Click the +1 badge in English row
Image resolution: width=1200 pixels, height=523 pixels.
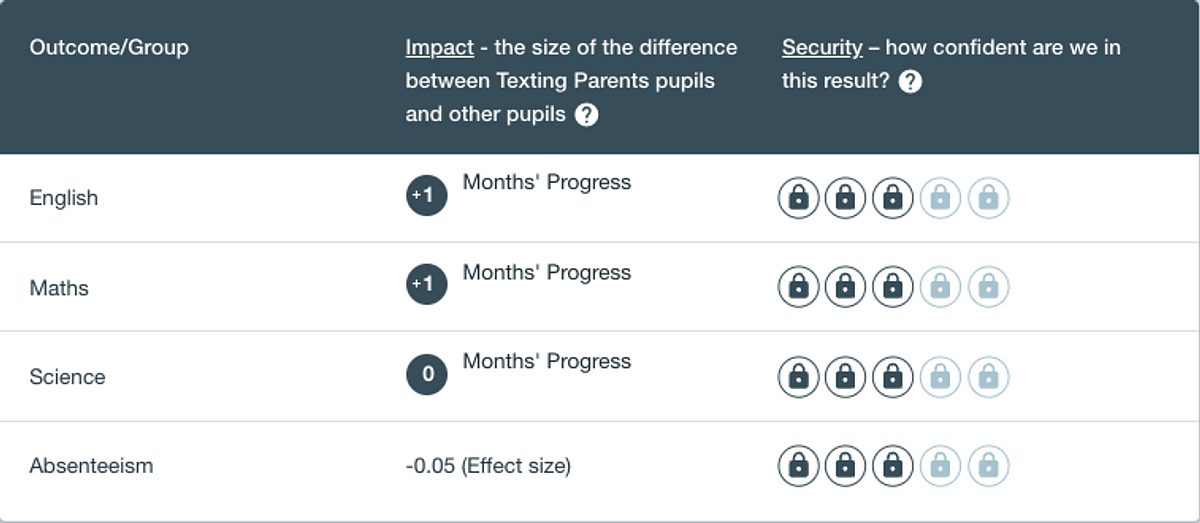point(426,195)
